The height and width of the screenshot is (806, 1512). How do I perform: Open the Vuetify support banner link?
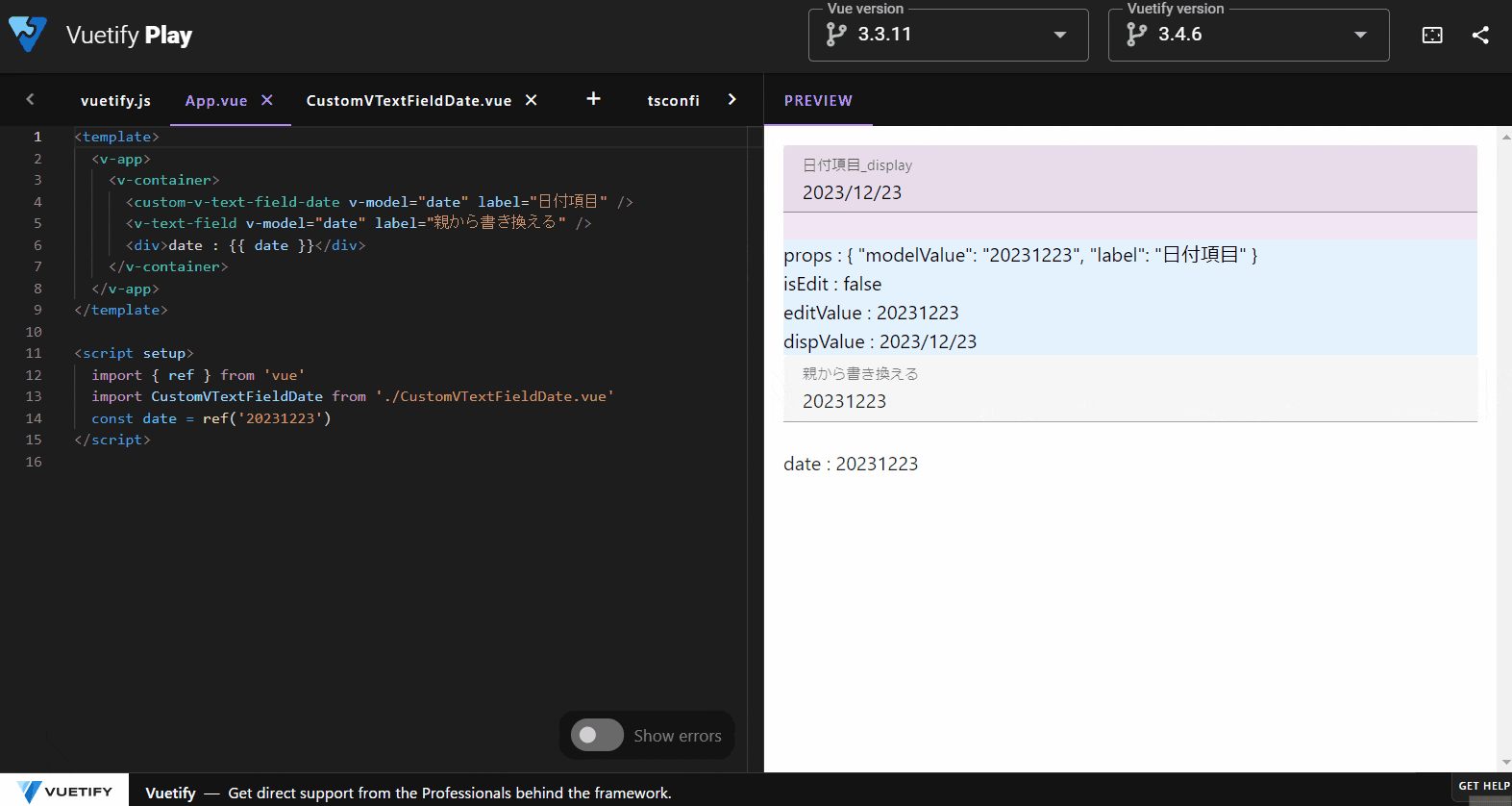(x=409, y=793)
